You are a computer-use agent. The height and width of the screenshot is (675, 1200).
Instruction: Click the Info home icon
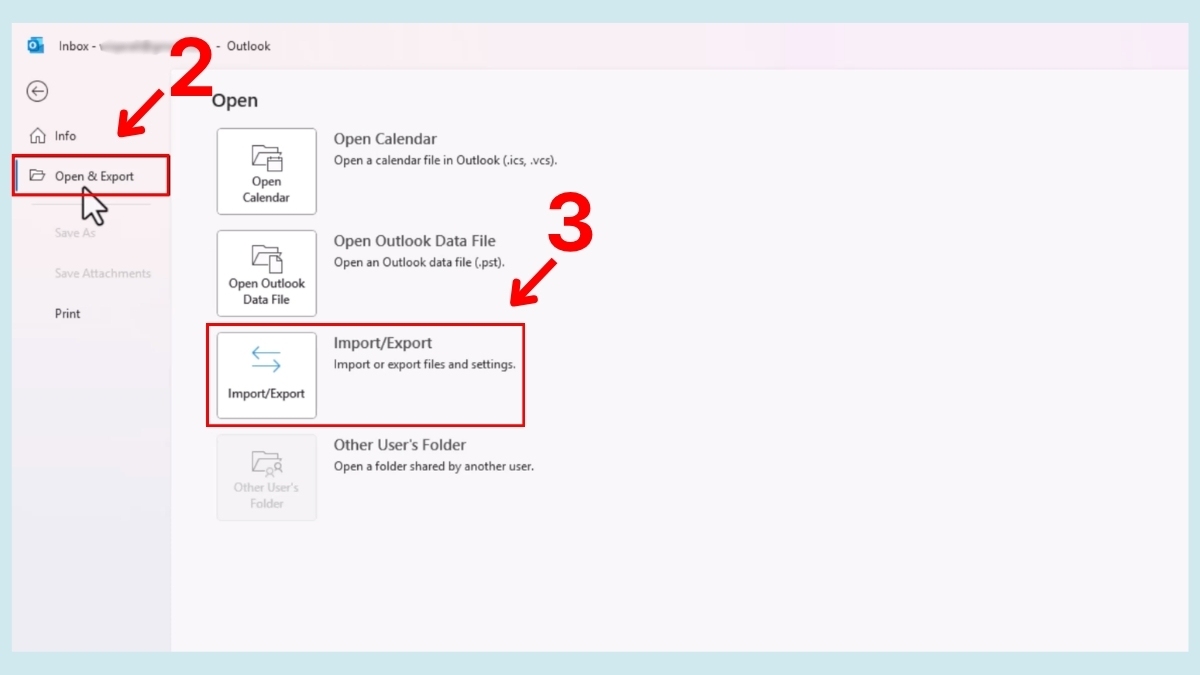coord(38,135)
